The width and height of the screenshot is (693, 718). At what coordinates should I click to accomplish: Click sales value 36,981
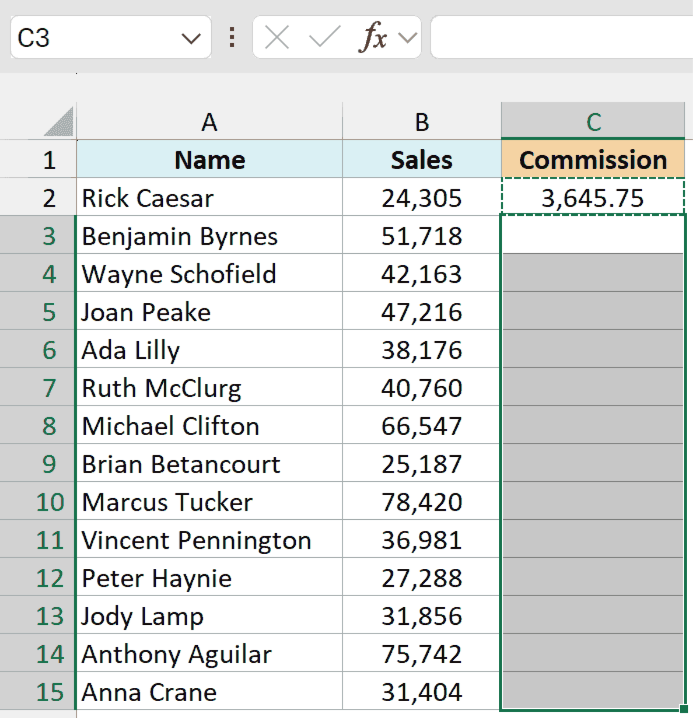pos(422,539)
